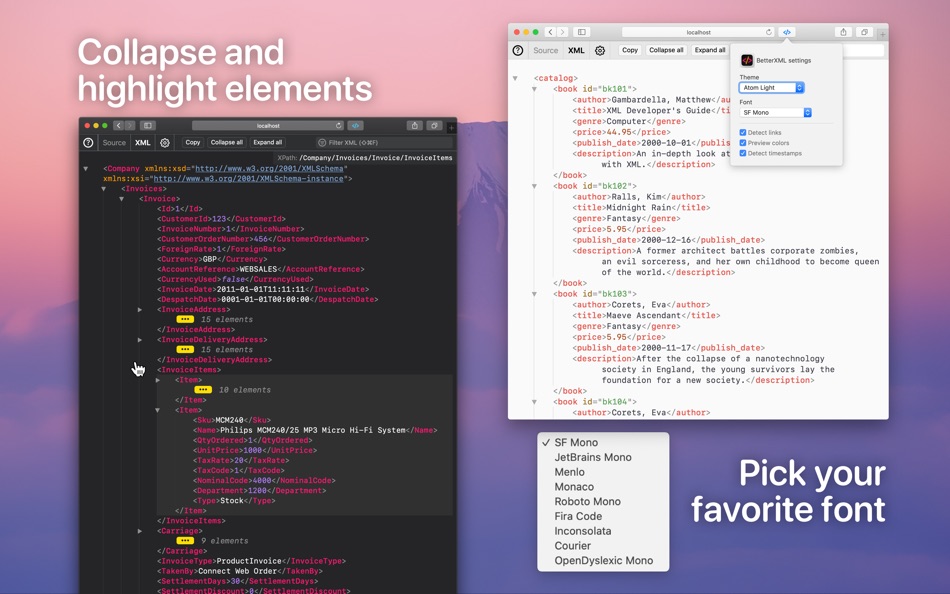950x594 pixels.
Task: Click BetterXML extension icon in light window
Action: [x=786, y=32]
